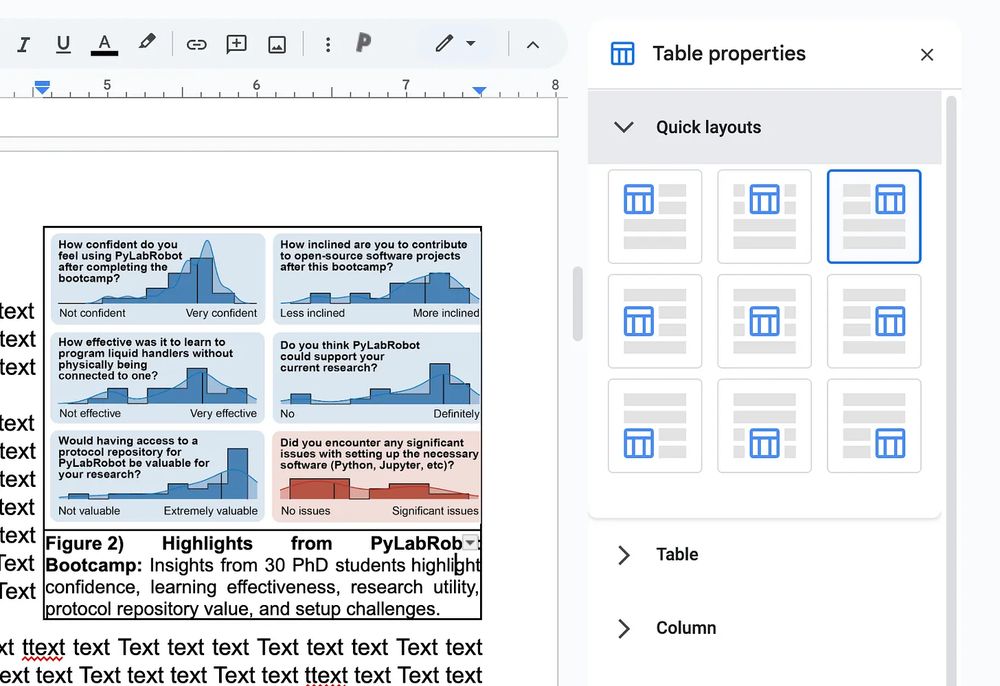Click the table cell dropdown arrow in caption
The height and width of the screenshot is (686, 1000).
(470, 543)
